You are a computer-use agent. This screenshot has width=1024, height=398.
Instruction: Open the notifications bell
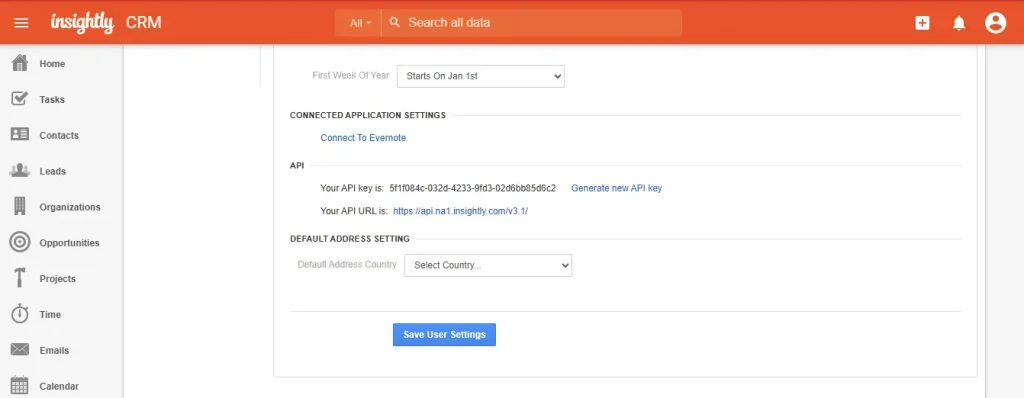pos(959,24)
